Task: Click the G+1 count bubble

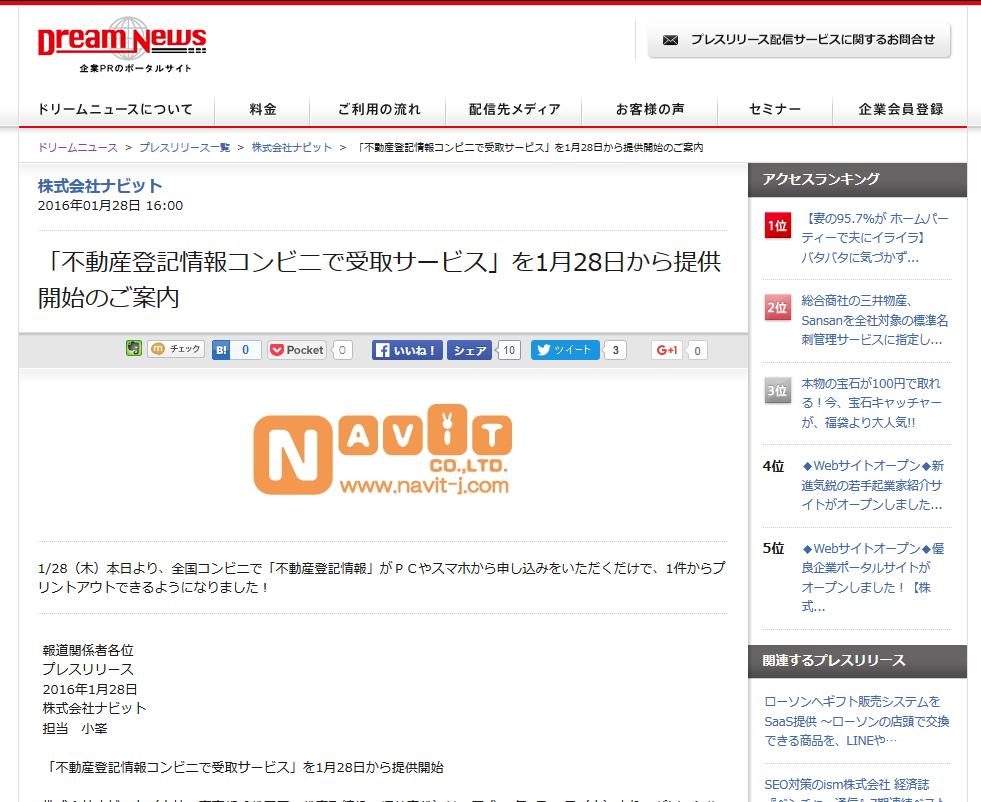Action: pyautogui.click(x=697, y=350)
